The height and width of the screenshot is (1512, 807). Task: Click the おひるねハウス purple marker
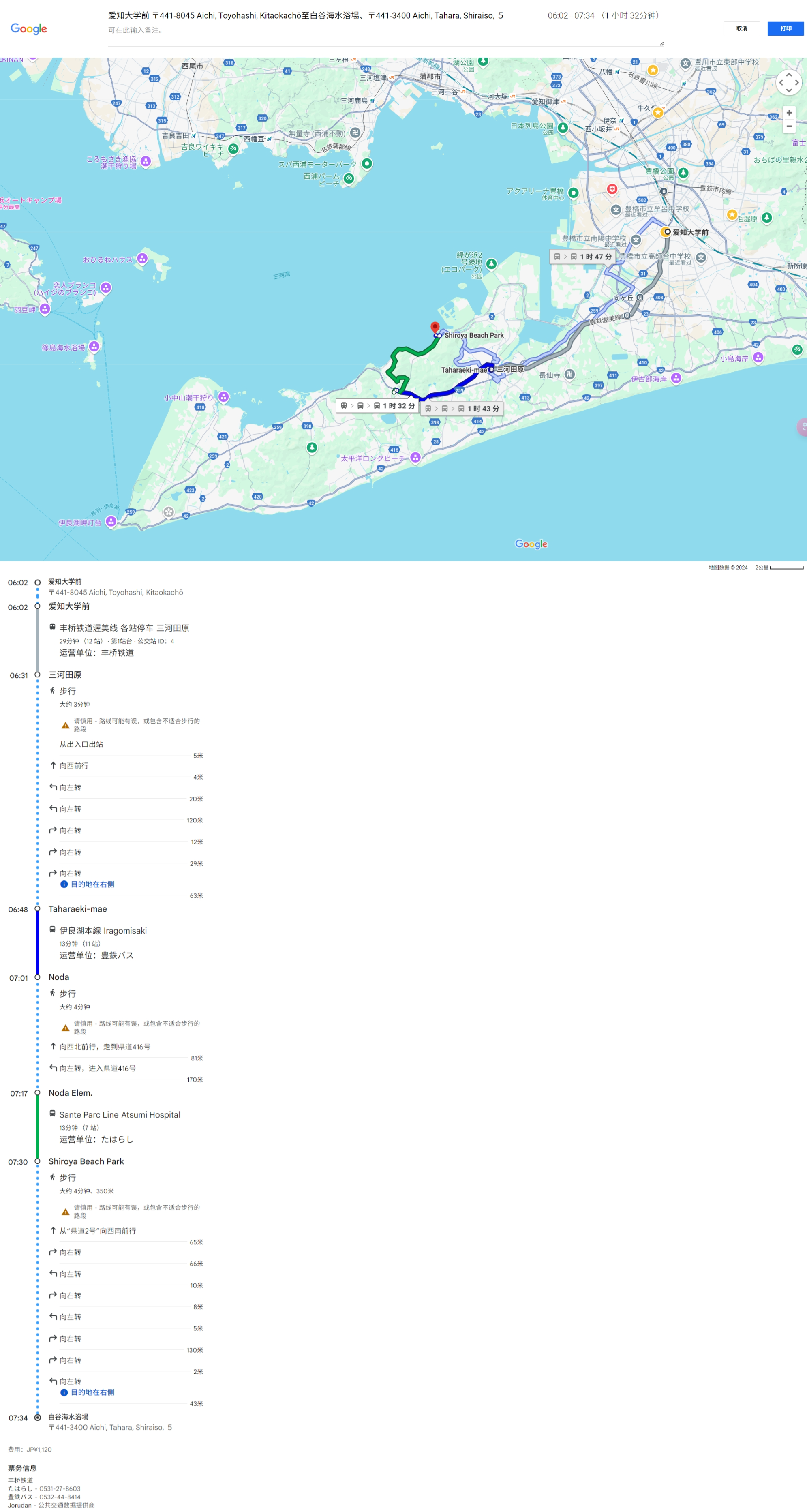click(x=142, y=258)
